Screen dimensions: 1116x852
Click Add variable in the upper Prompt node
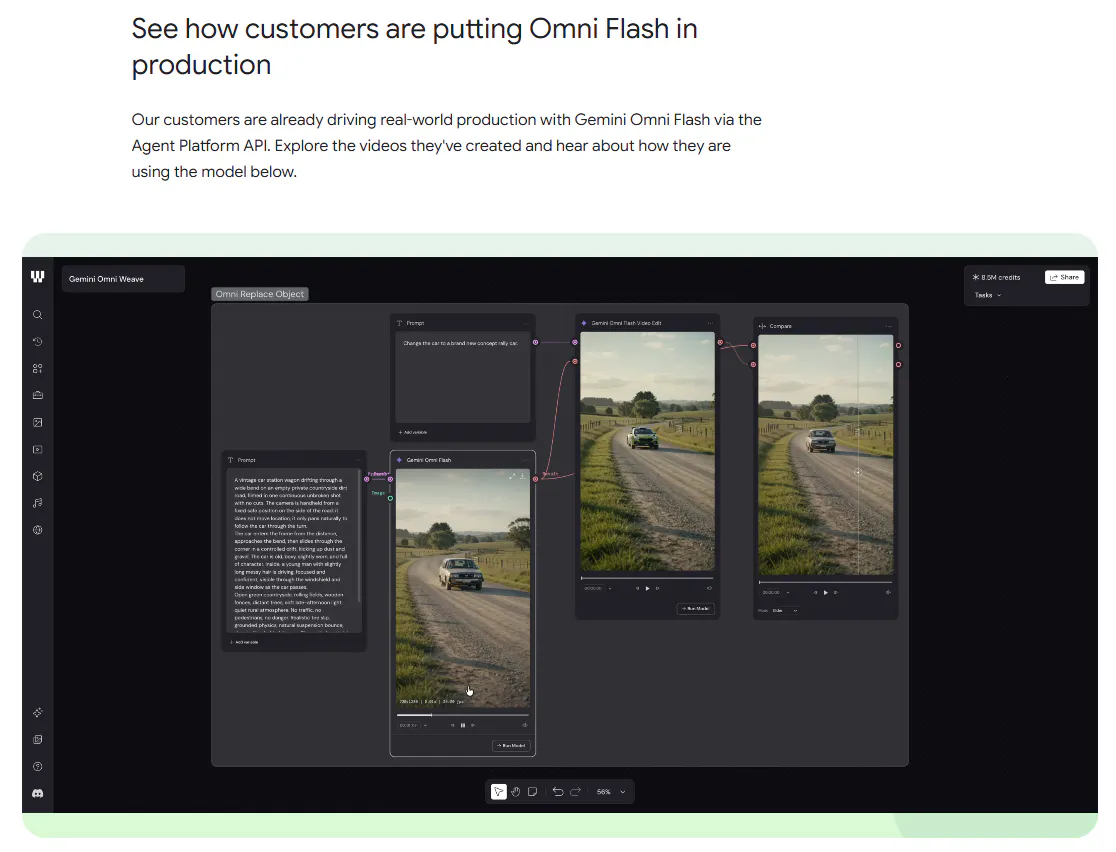pos(413,432)
